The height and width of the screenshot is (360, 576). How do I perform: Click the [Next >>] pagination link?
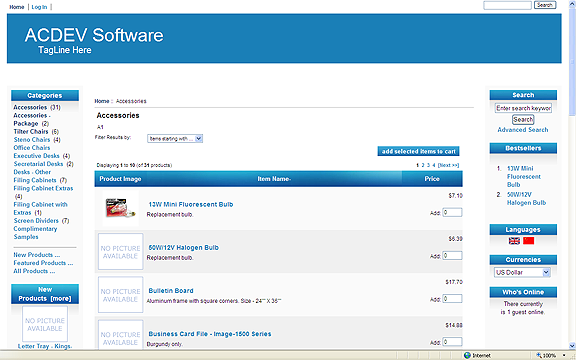pyautogui.click(x=448, y=165)
